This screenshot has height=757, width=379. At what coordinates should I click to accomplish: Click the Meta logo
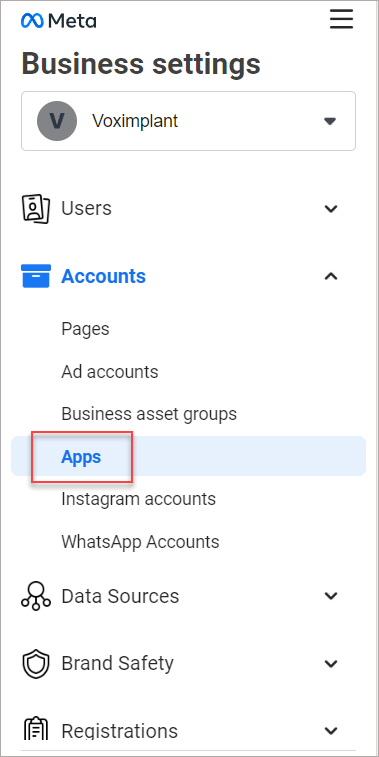[58, 21]
